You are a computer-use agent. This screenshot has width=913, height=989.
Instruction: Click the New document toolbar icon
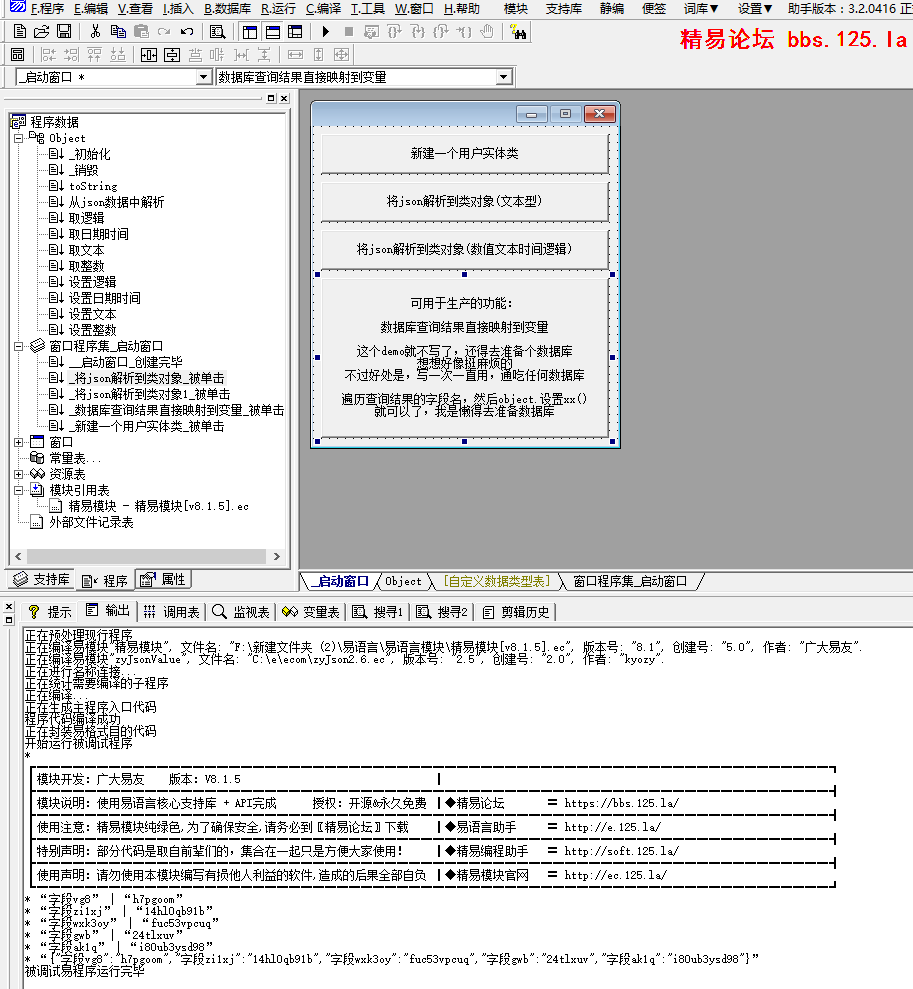pos(20,32)
